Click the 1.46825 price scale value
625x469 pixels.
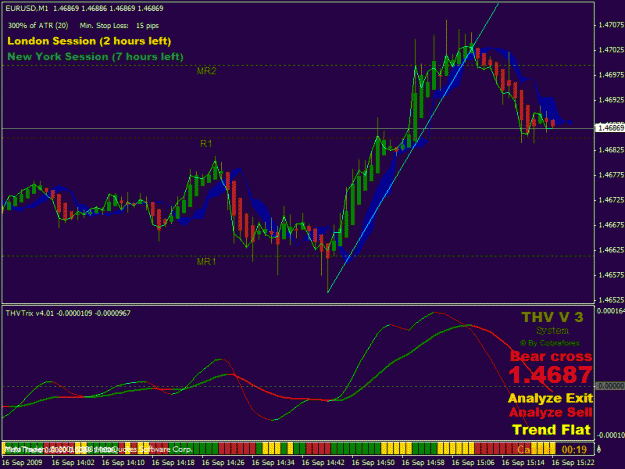[611, 150]
